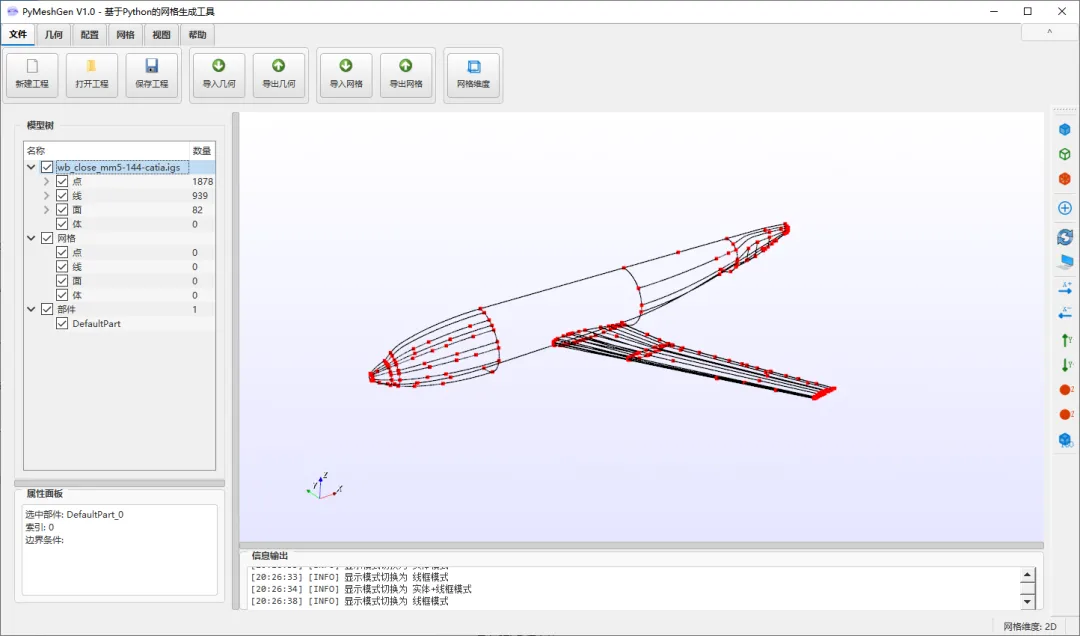Set view along green Y- down arrow
Screen dimensions: 1080x636
click(x=1065, y=365)
